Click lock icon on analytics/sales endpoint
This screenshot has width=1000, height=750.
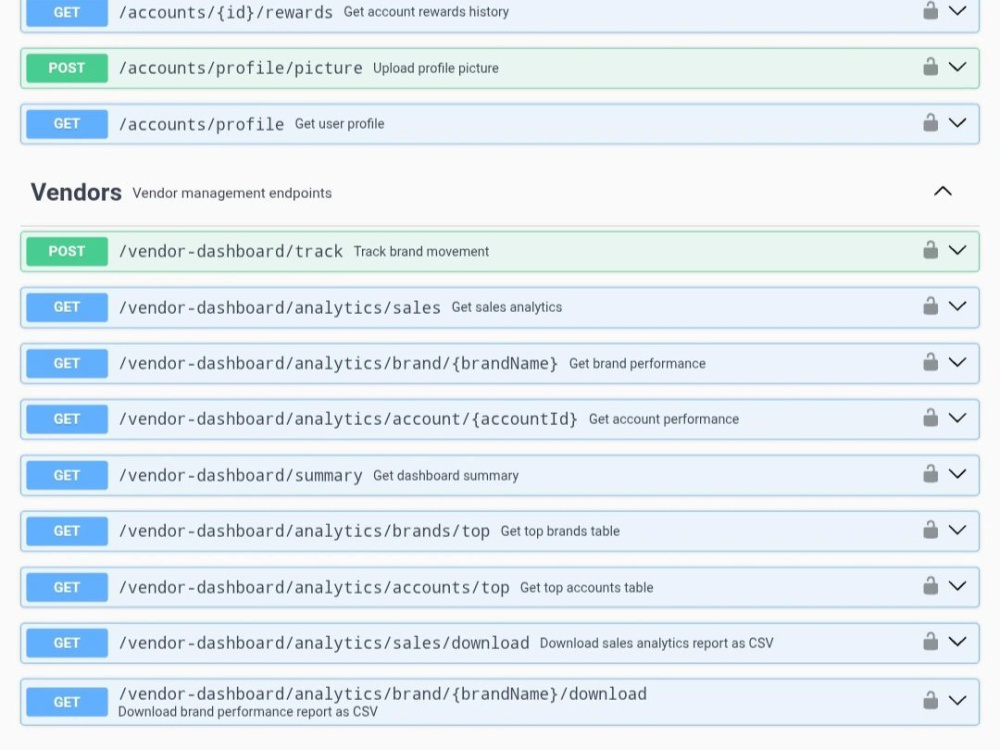tap(930, 306)
